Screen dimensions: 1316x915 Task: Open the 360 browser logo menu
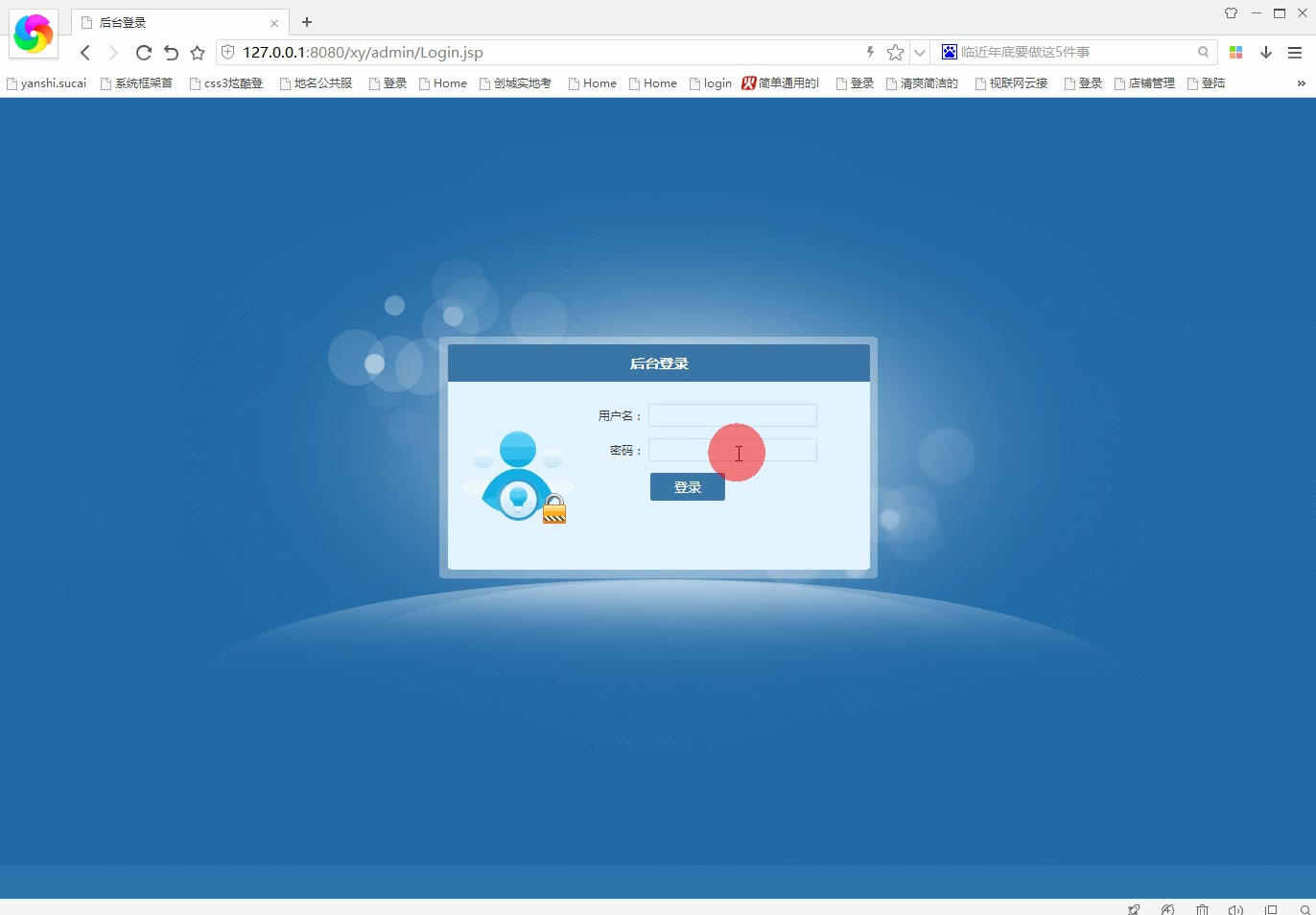click(34, 34)
